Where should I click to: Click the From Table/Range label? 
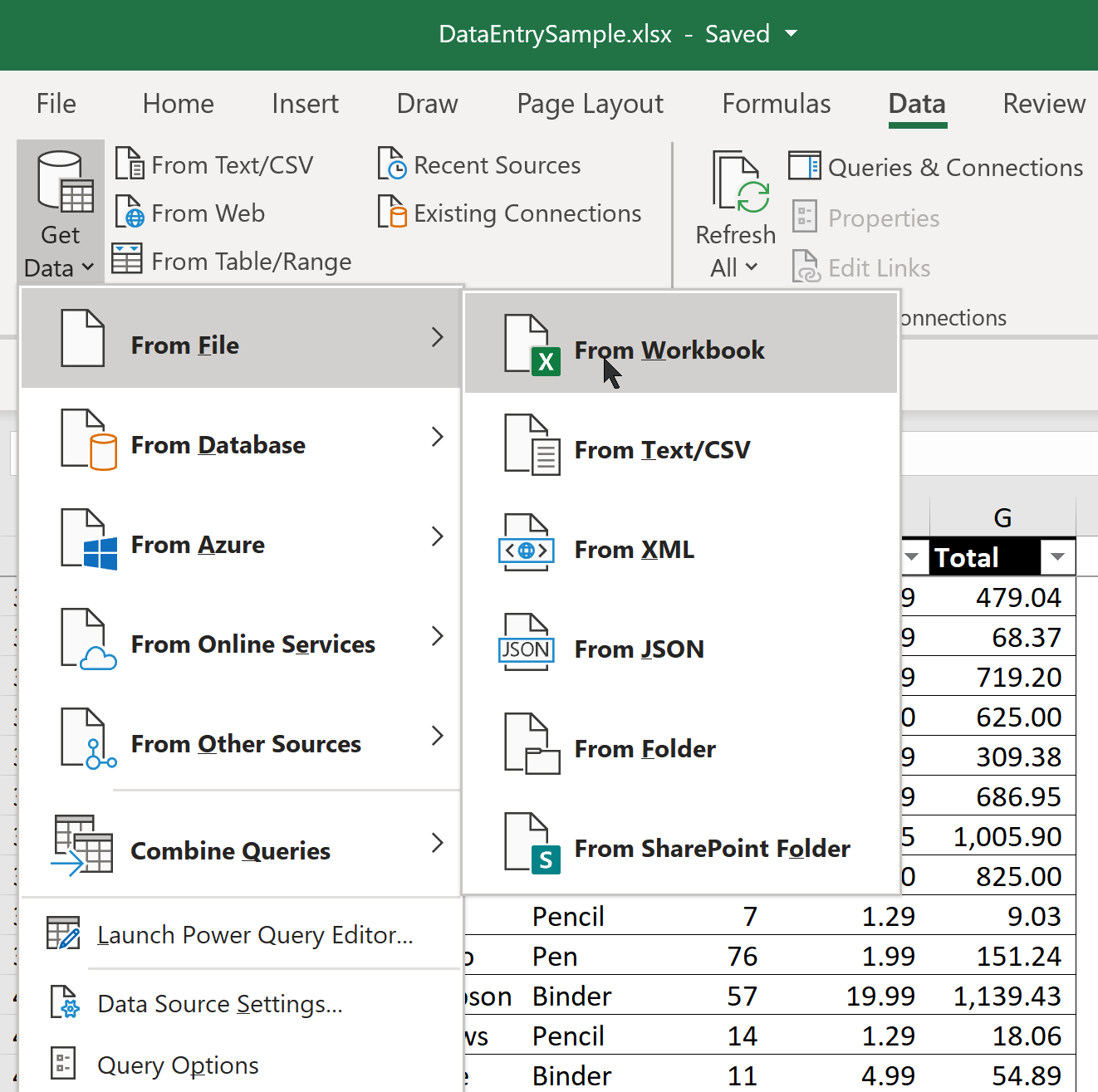pos(252,262)
